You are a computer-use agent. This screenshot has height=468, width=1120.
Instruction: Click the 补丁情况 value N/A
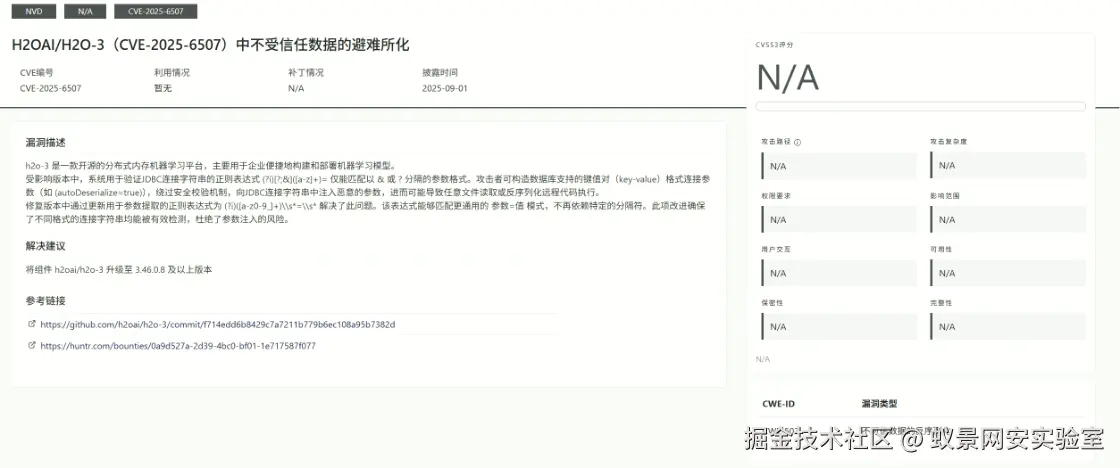296,89
